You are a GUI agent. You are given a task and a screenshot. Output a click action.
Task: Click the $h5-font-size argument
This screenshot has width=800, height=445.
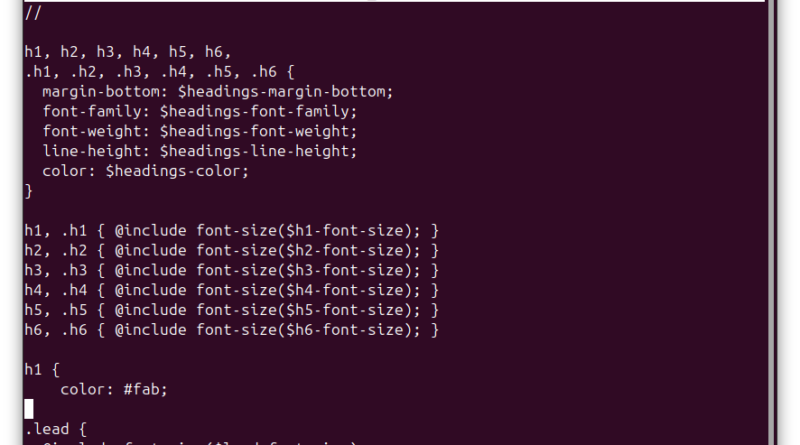click(x=345, y=310)
